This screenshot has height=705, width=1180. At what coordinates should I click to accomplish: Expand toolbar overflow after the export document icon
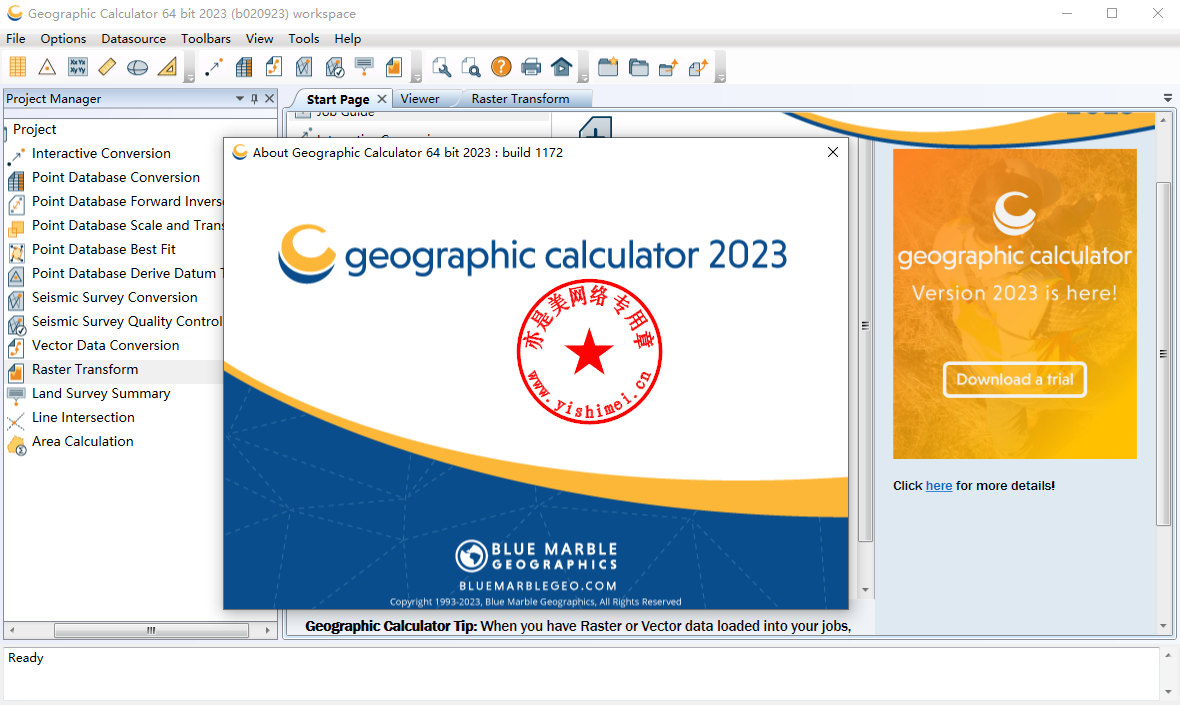(x=720, y=77)
